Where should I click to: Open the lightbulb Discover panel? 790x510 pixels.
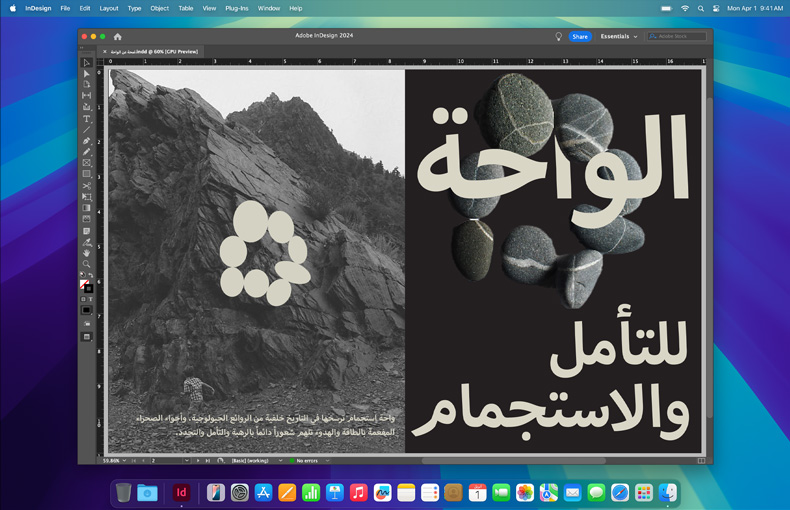coord(559,37)
